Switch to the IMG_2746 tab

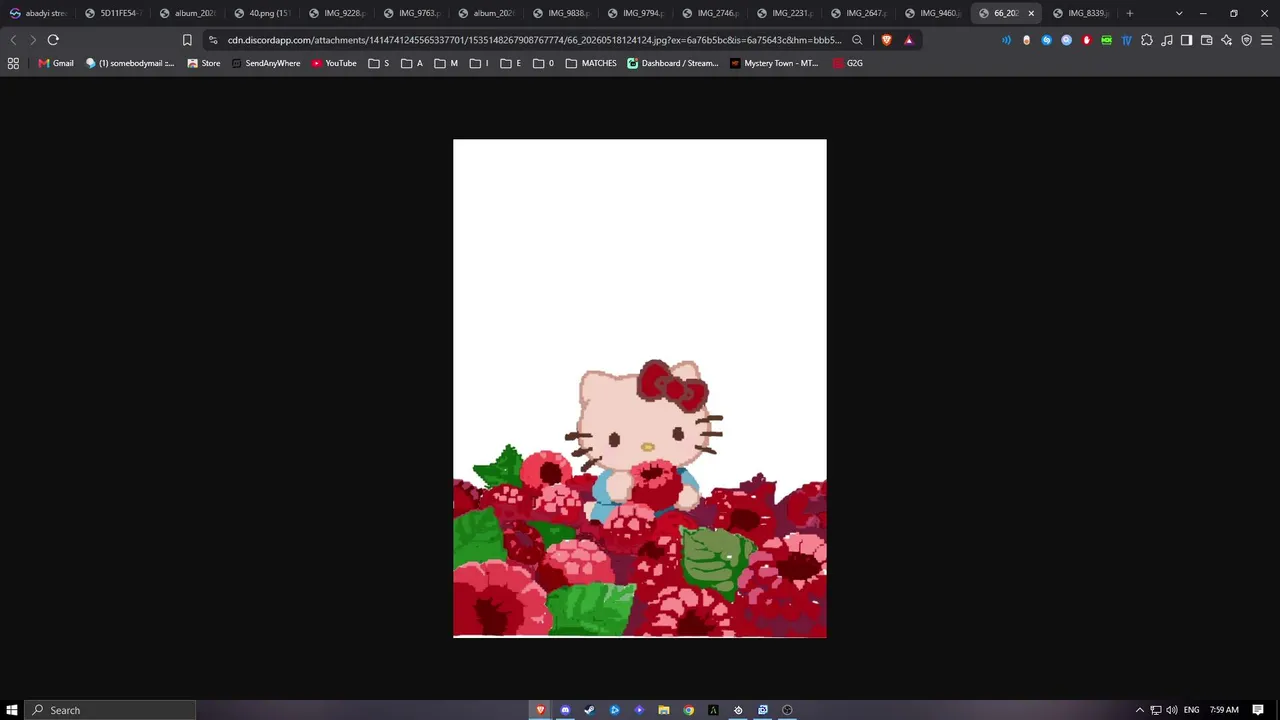[x=709, y=13]
